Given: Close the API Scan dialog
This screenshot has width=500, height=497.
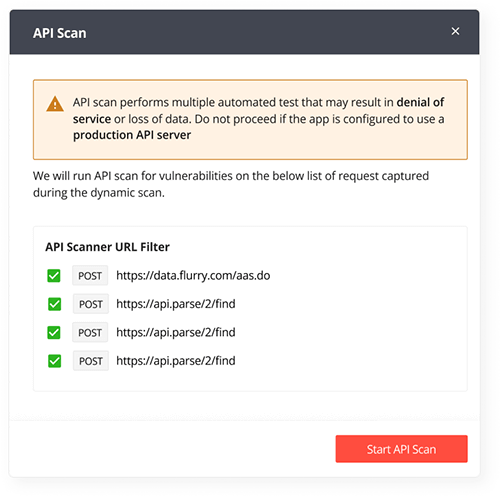Looking at the screenshot, I should click(x=455, y=31).
